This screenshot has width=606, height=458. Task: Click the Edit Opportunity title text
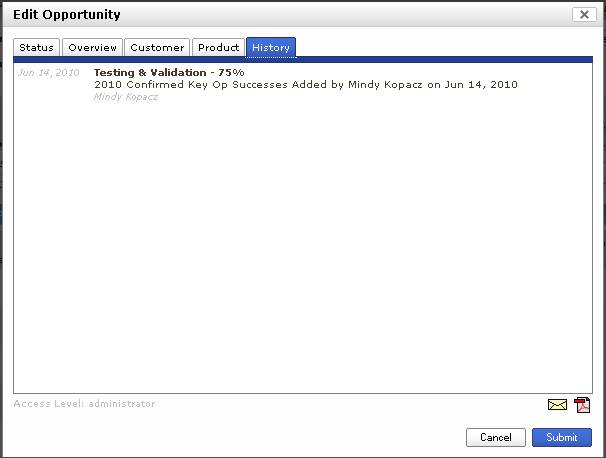tap(67, 15)
